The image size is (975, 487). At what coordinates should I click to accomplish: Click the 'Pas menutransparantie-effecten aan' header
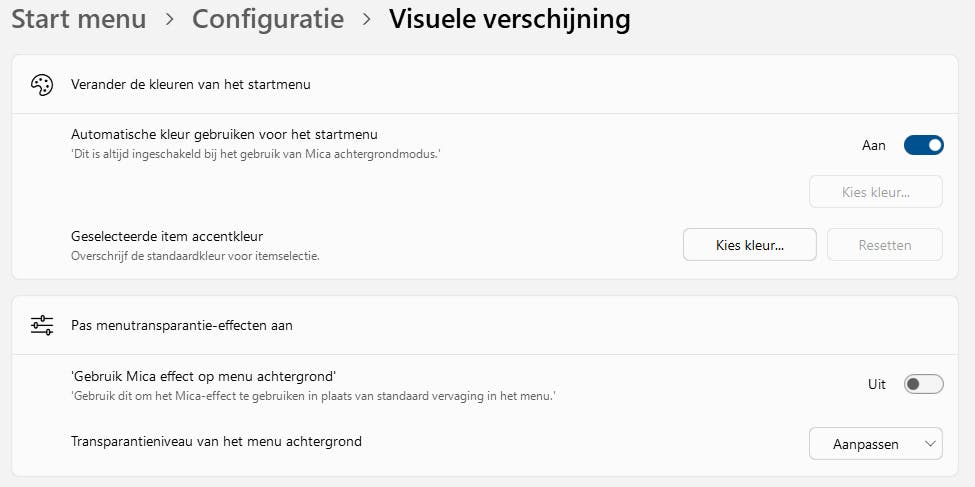point(181,325)
